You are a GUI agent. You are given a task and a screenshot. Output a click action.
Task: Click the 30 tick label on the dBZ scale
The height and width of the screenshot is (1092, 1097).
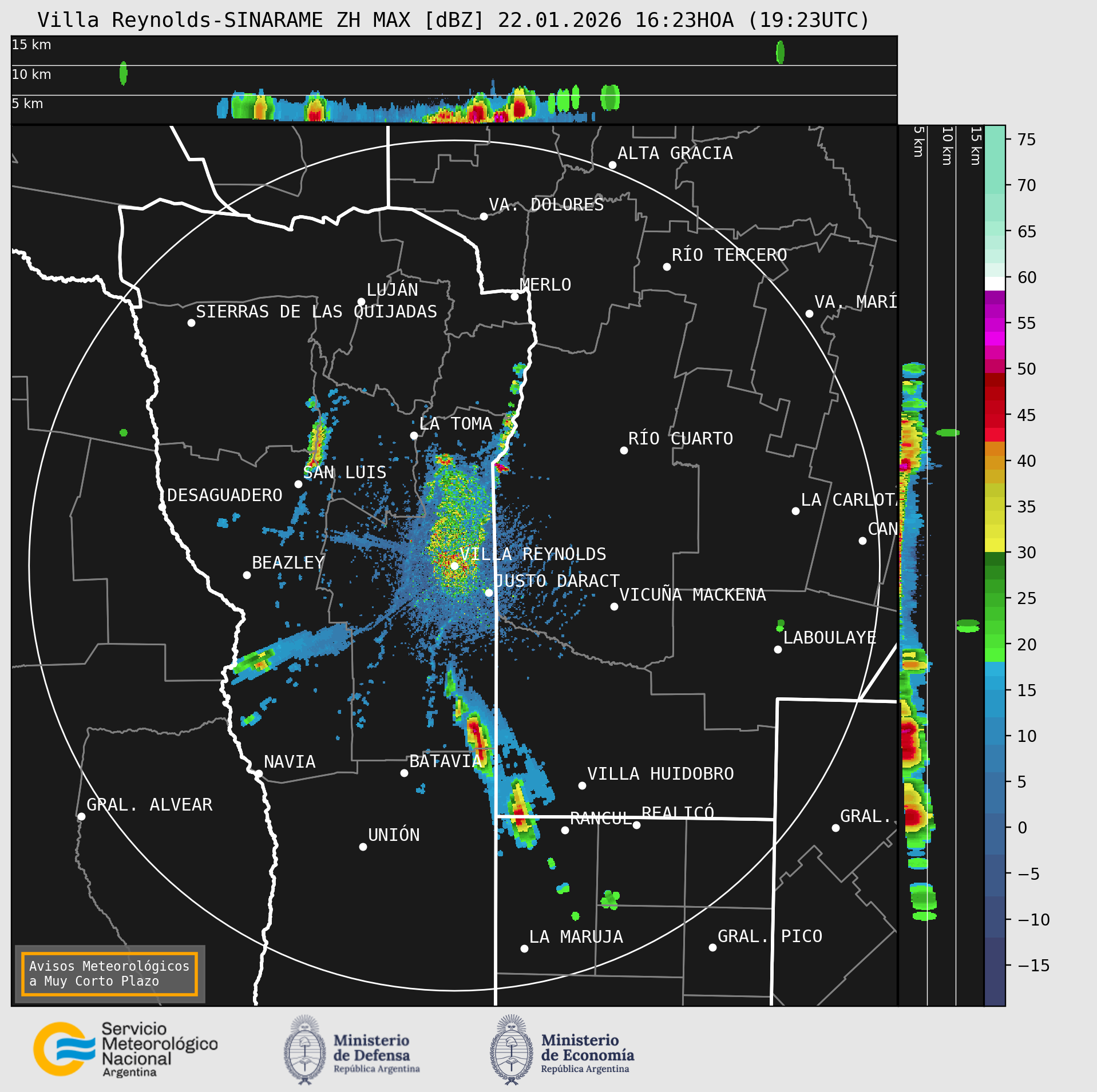(1027, 553)
